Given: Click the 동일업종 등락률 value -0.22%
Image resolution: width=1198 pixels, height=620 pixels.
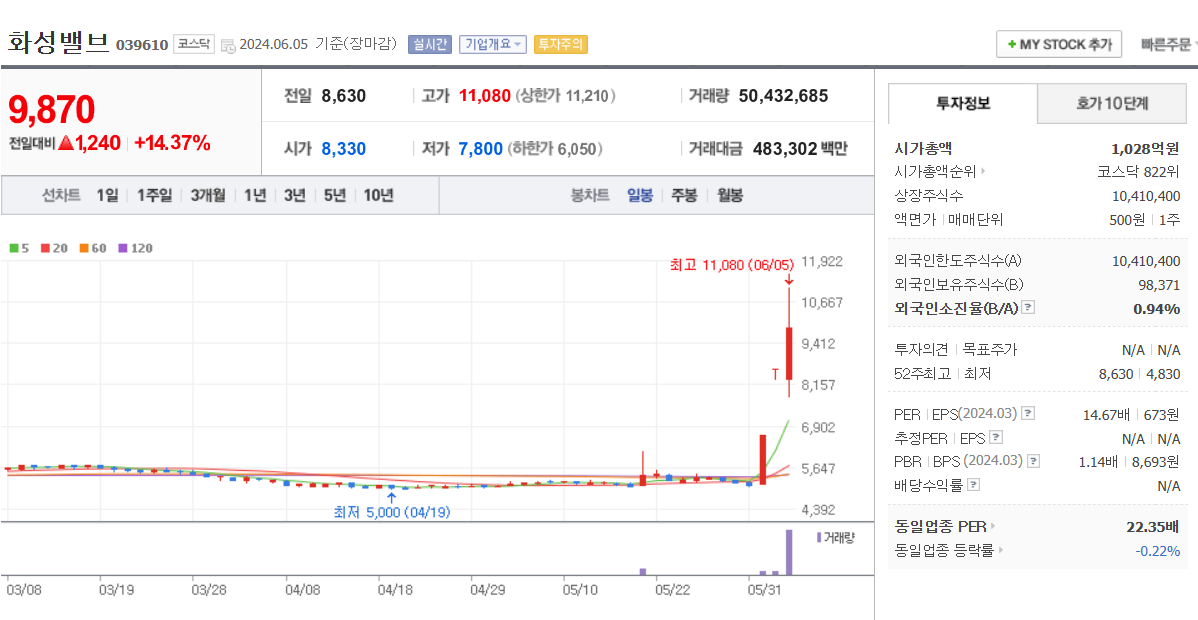Looking at the screenshot, I should coord(1158,550).
